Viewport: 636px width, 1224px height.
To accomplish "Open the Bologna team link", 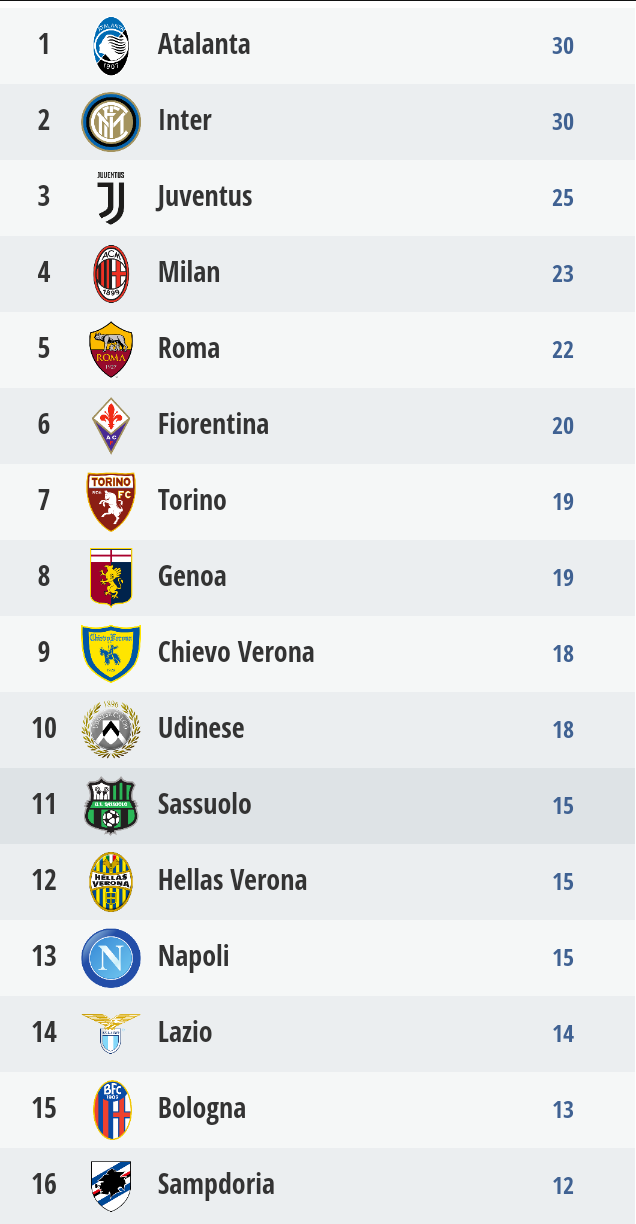I will [201, 1108].
